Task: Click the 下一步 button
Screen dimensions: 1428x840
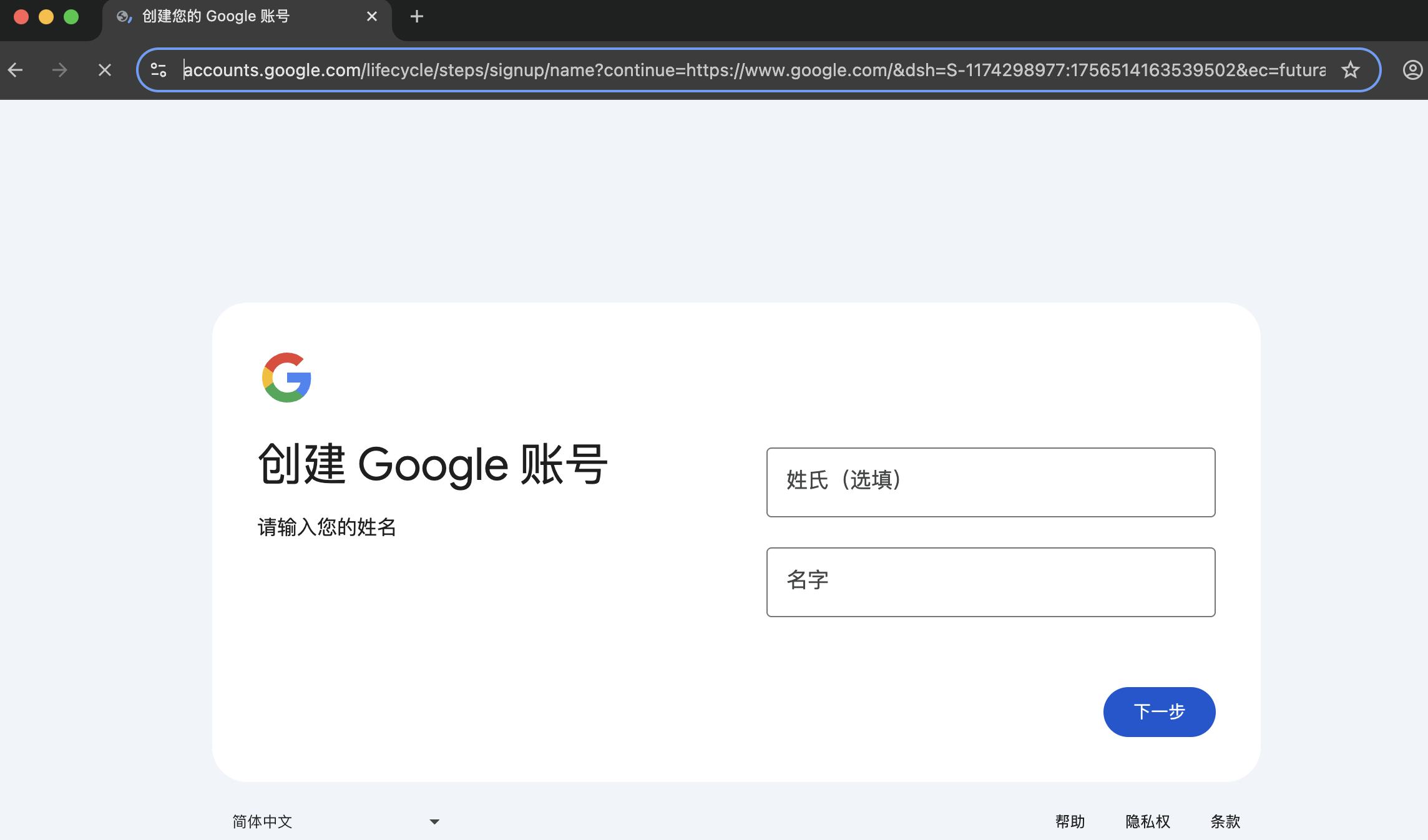Action: click(x=1159, y=712)
